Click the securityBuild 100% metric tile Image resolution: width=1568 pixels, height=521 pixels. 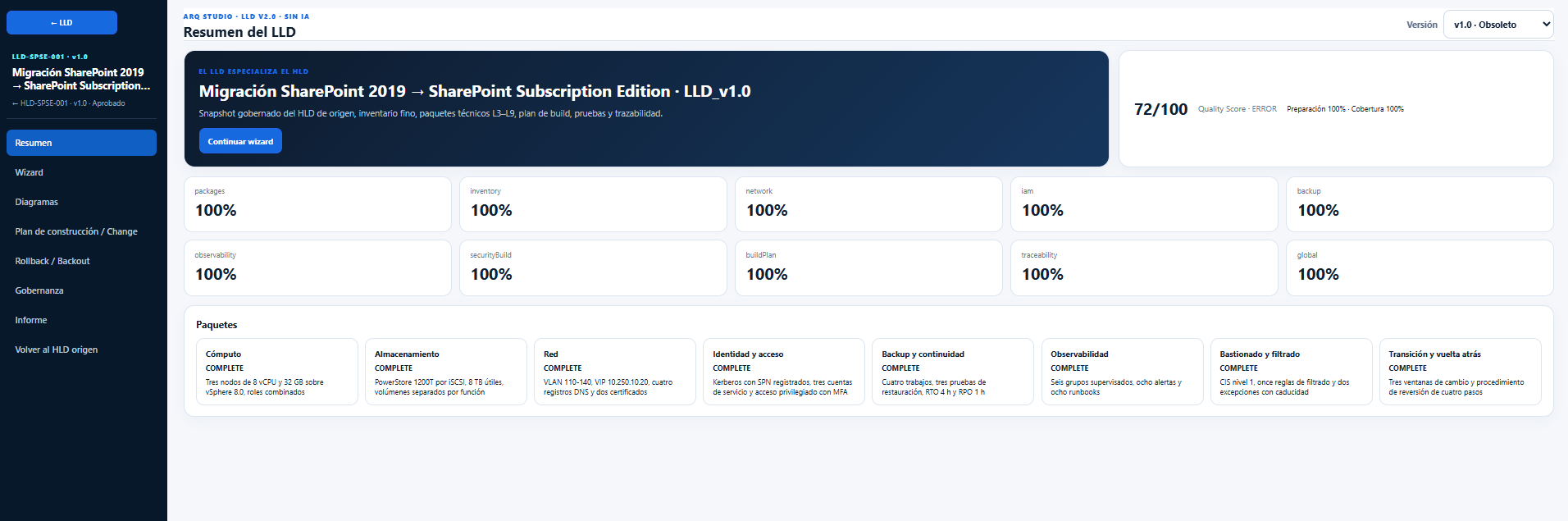click(x=593, y=268)
